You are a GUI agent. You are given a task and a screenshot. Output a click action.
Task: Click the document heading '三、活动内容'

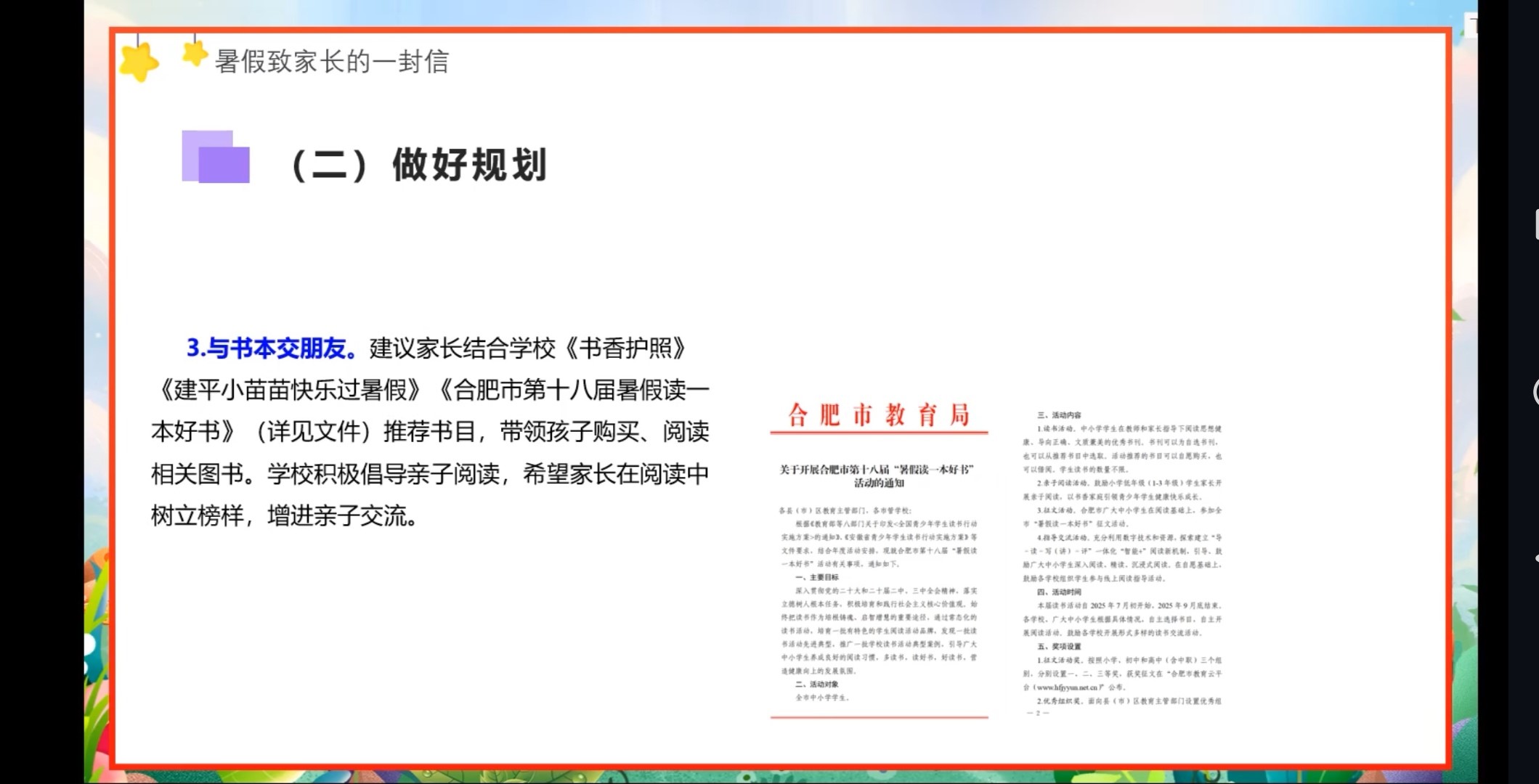[1059, 415]
